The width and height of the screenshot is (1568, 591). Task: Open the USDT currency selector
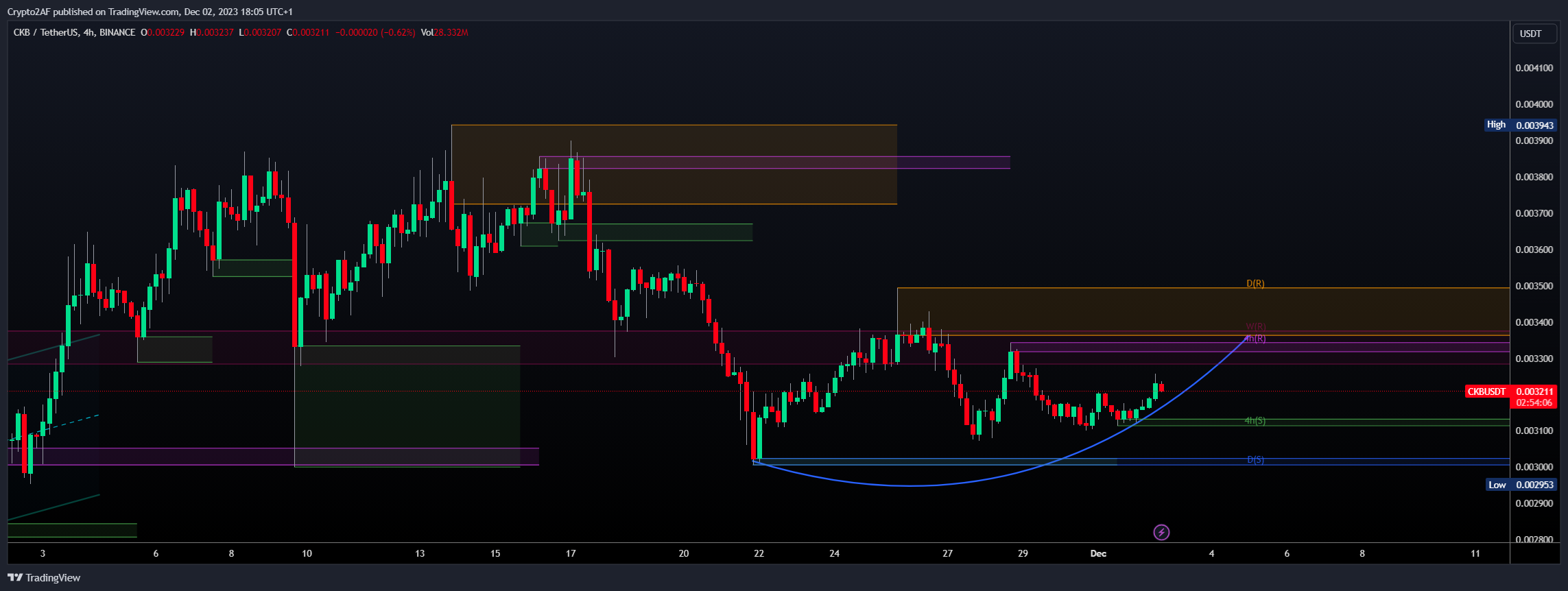click(1534, 33)
